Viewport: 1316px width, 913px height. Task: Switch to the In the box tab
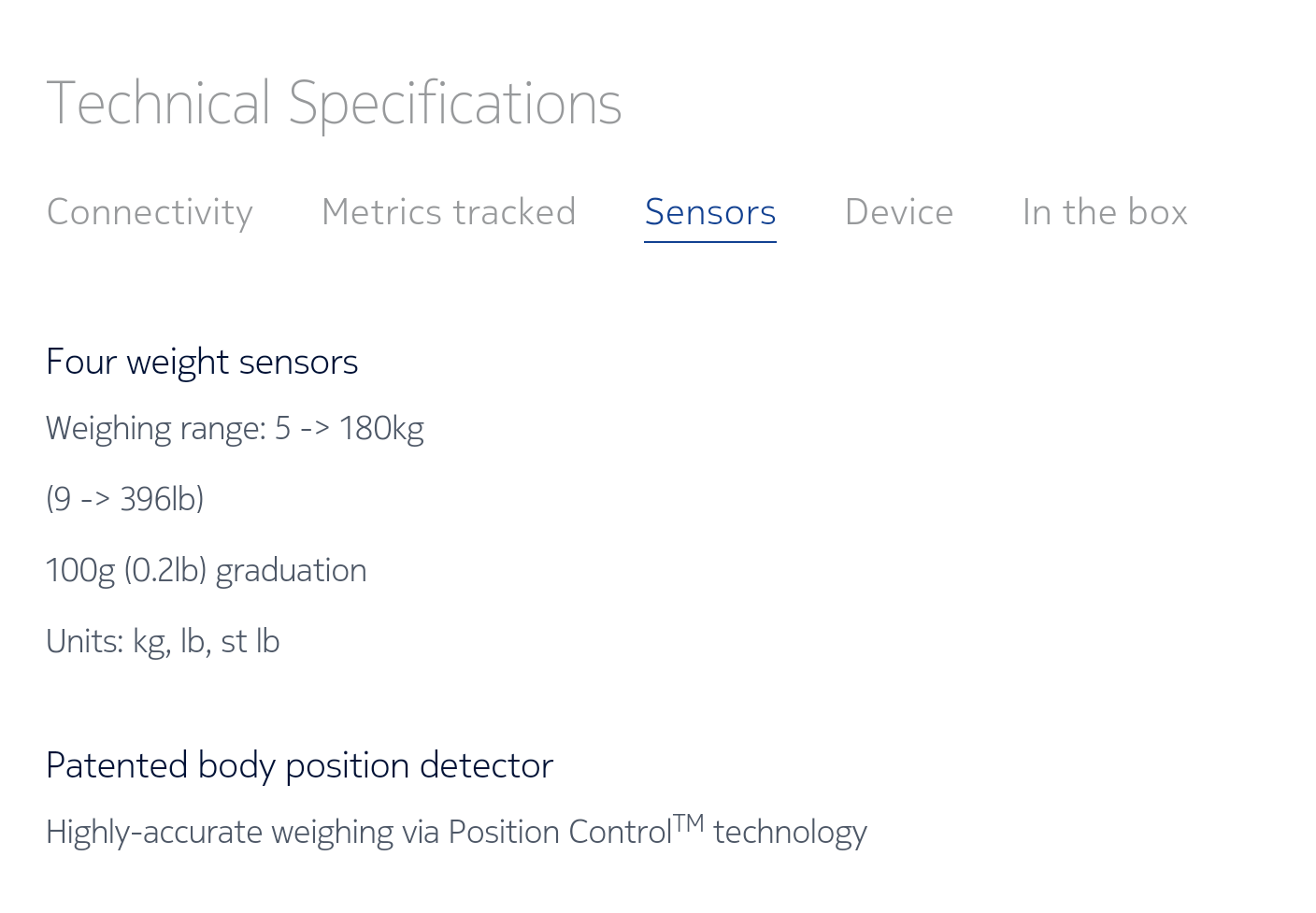click(1105, 212)
